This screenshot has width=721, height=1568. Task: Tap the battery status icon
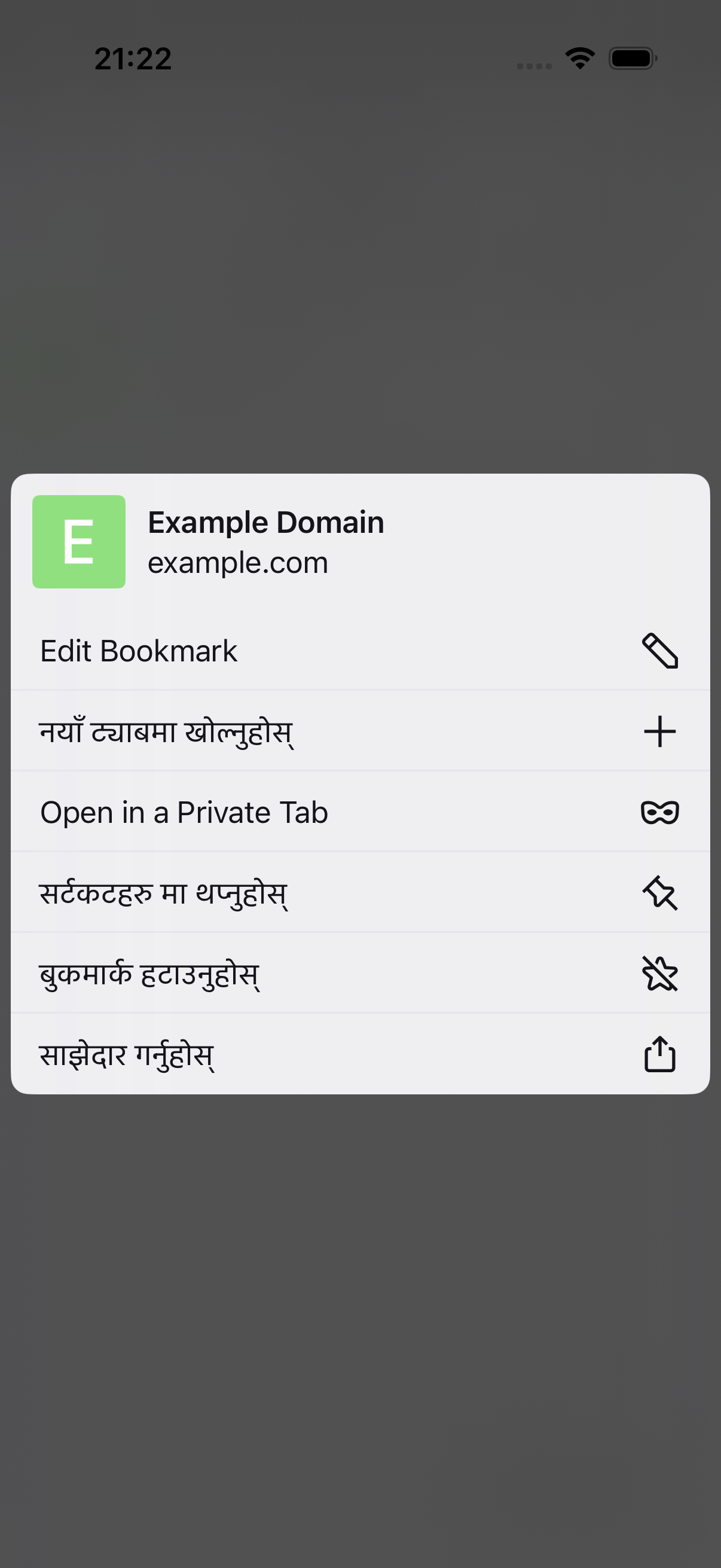(633, 59)
